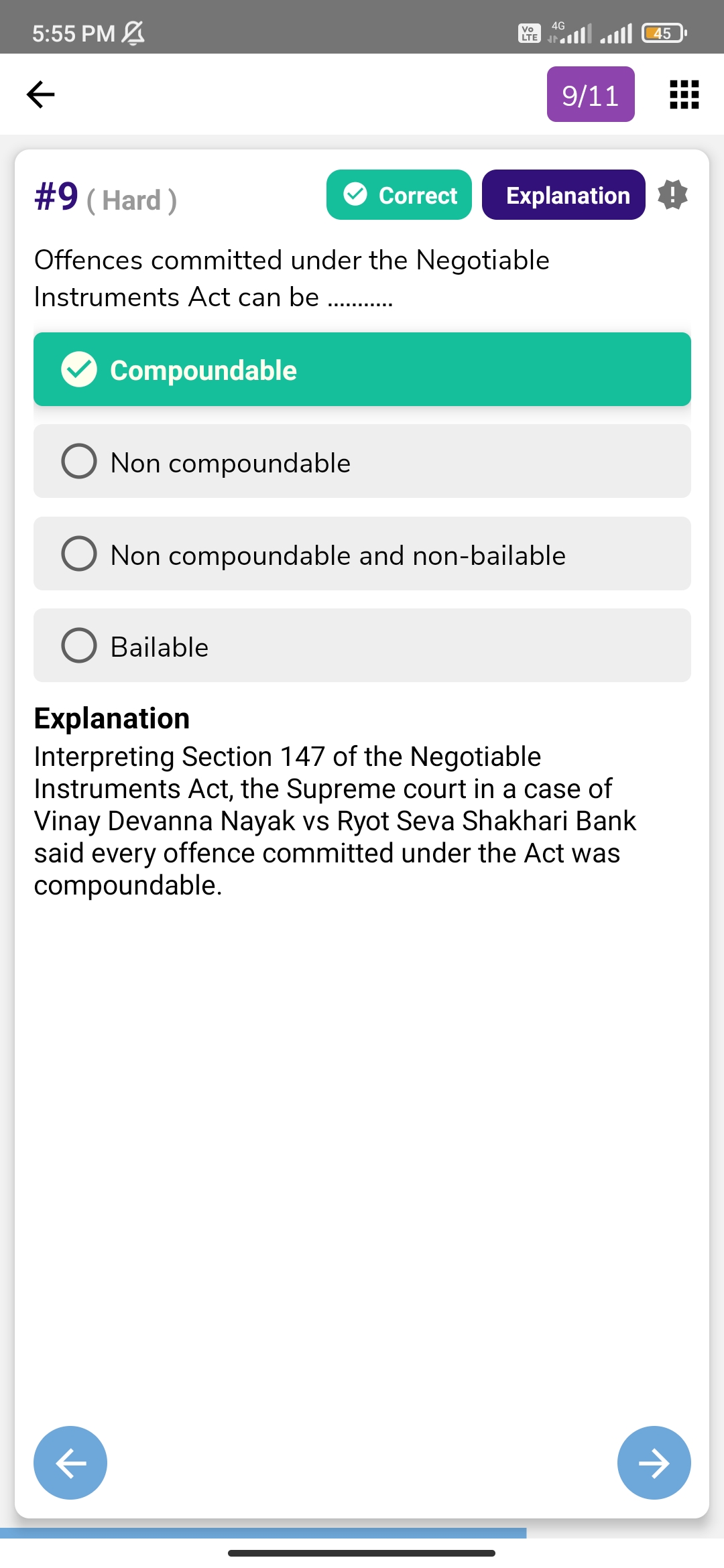Select Non compoundable and non-bailable option
The width and height of the screenshot is (724, 1568).
(x=362, y=553)
